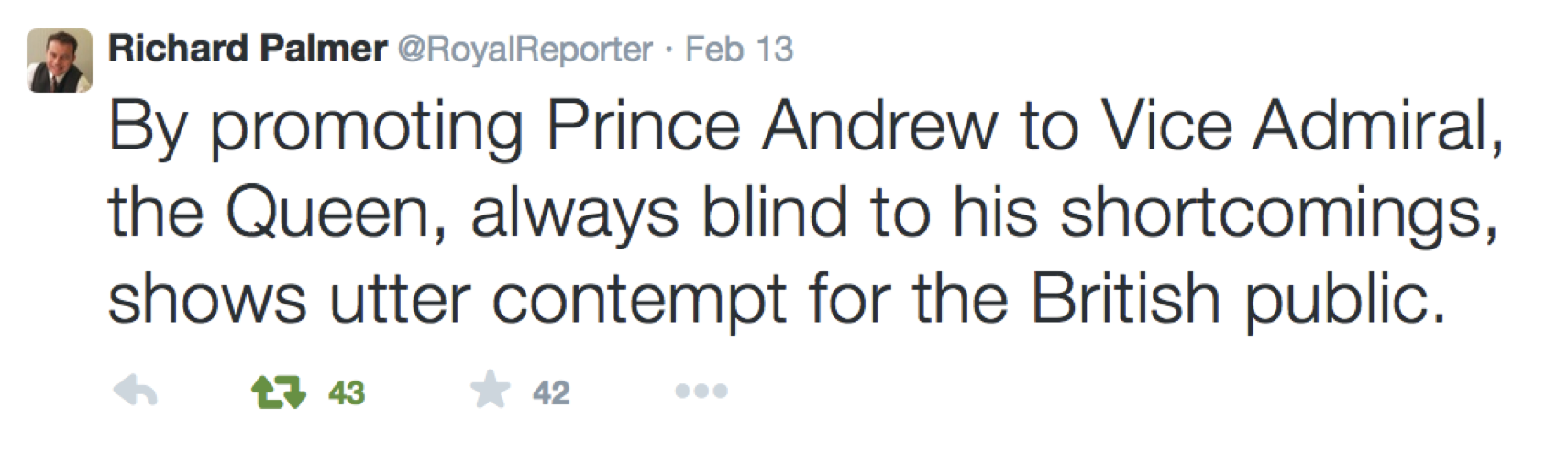Favorite the tweet with the star icon
Screen dimensions: 1568x453
point(490,392)
